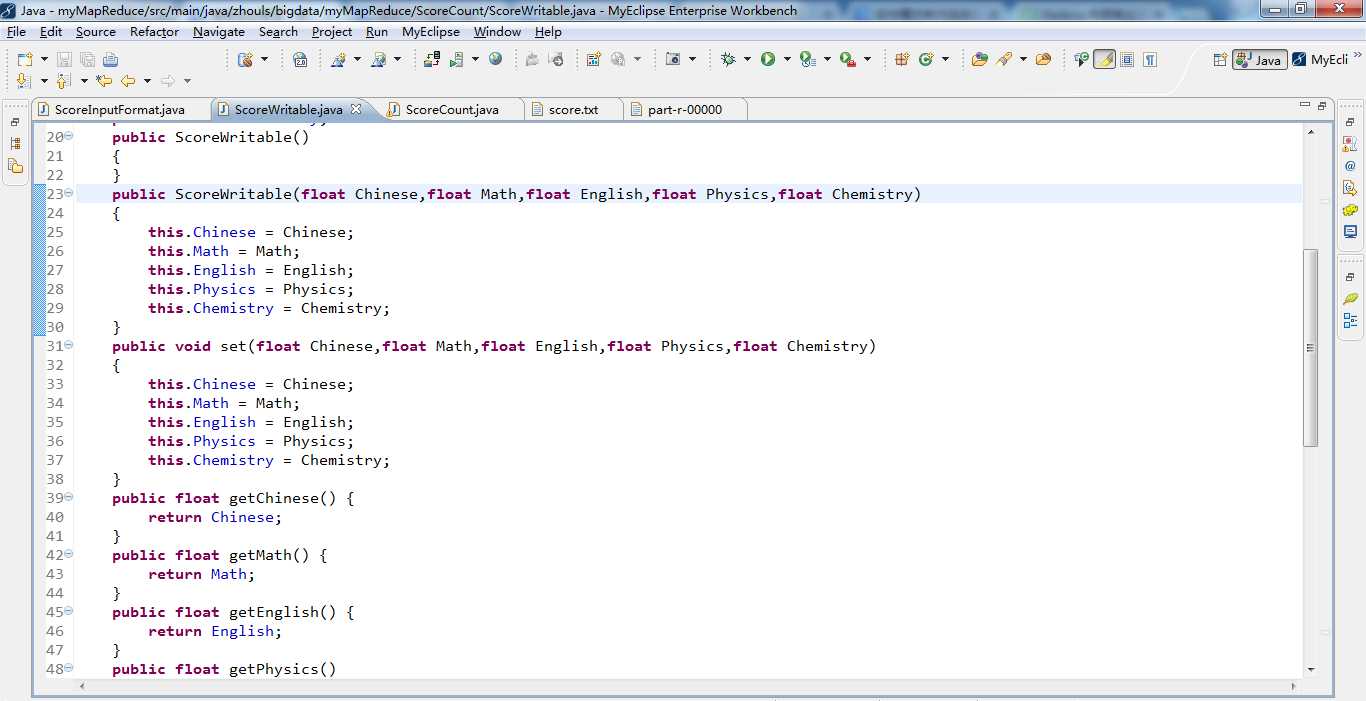Screen dimensions: 1366x701
Task: Open the New wizard dropdown arrow
Action: 44,60
